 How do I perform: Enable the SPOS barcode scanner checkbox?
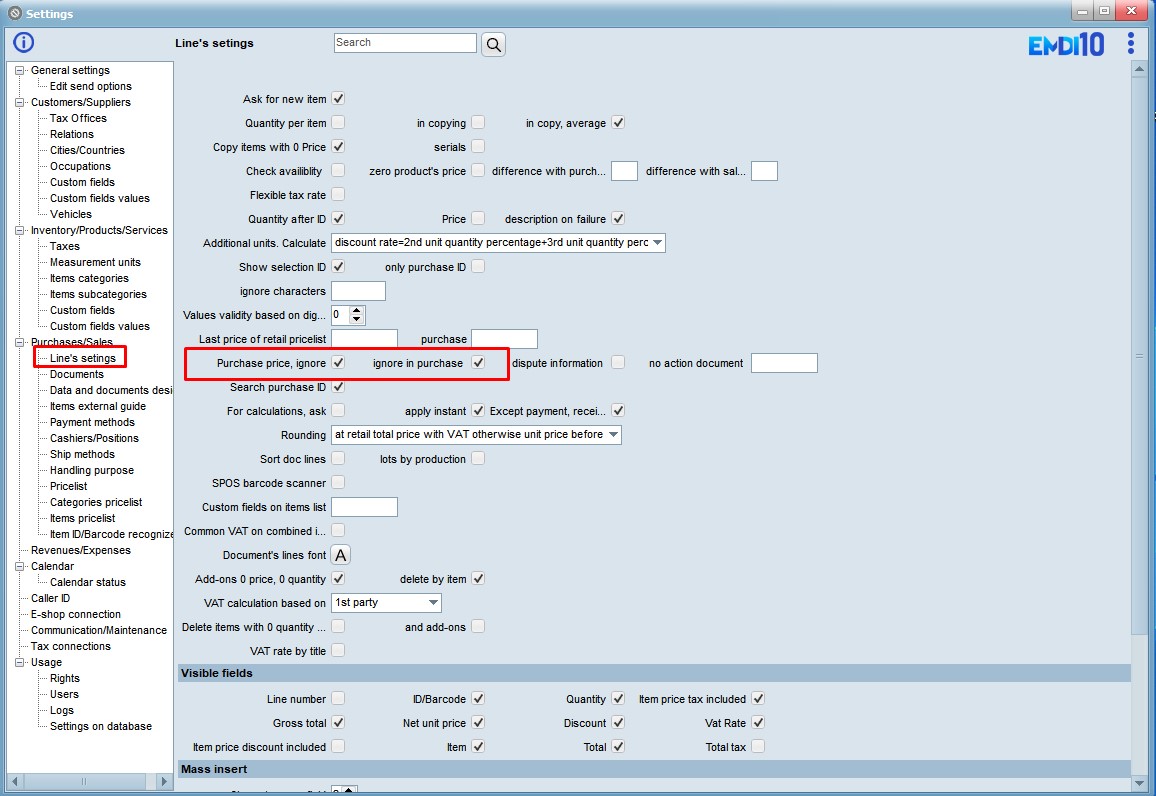pos(338,483)
